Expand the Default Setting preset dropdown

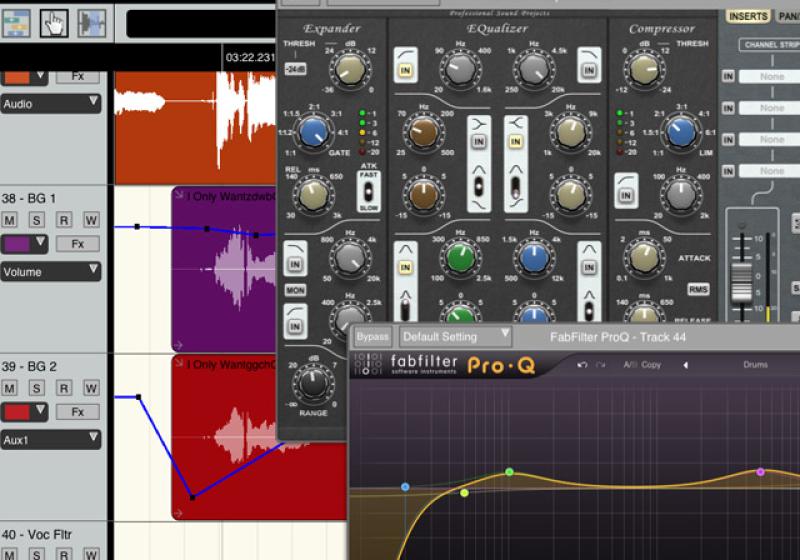455,337
